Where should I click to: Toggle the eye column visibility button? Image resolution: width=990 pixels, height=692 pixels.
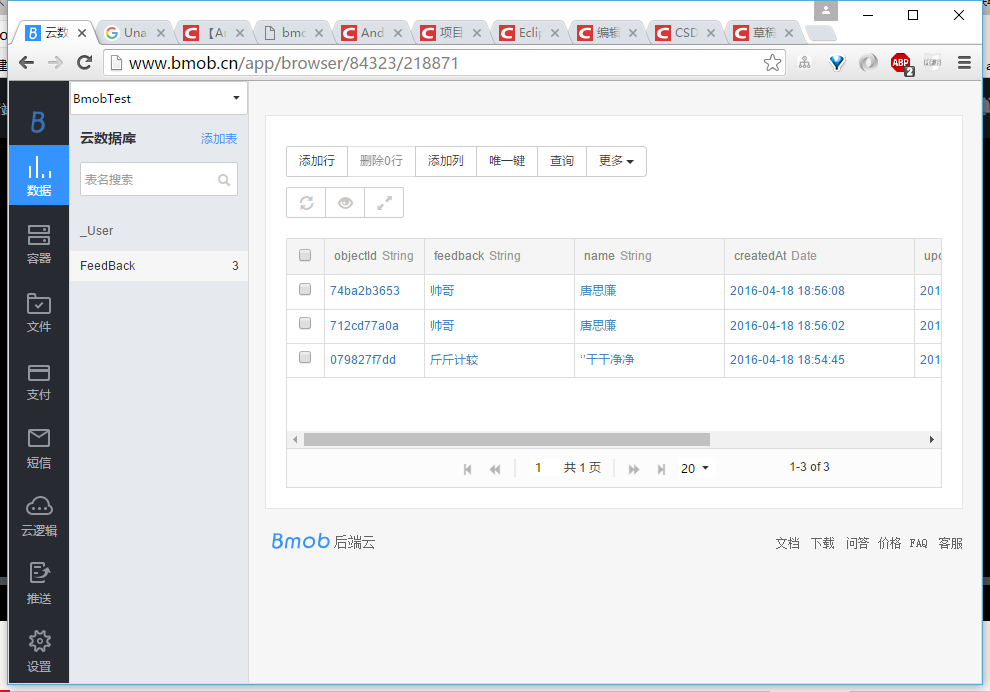[345, 203]
